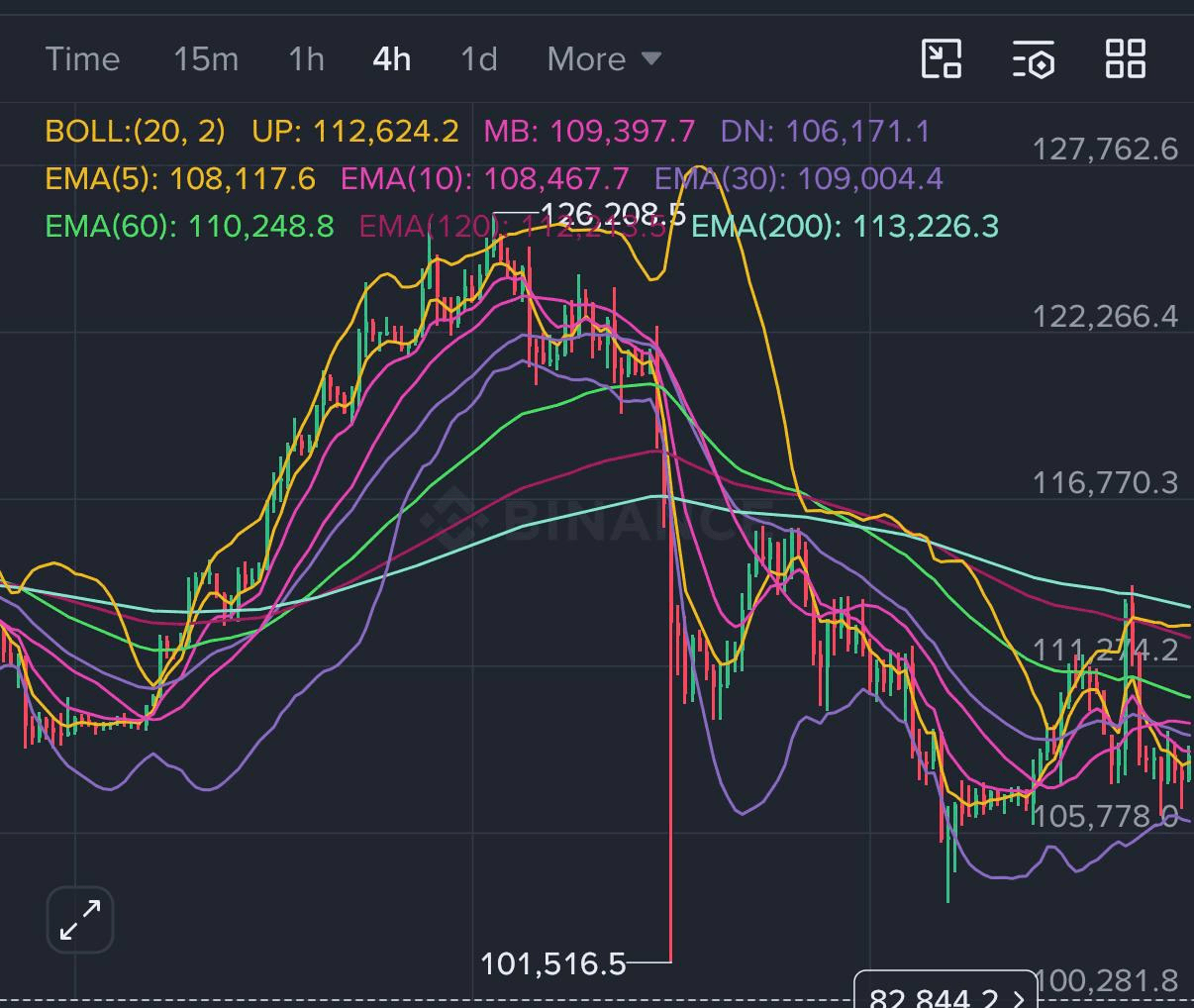Select the MB: 109,397.7 value
Image resolution: width=1194 pixels, height=1008 pixels.
coord(589,131)
